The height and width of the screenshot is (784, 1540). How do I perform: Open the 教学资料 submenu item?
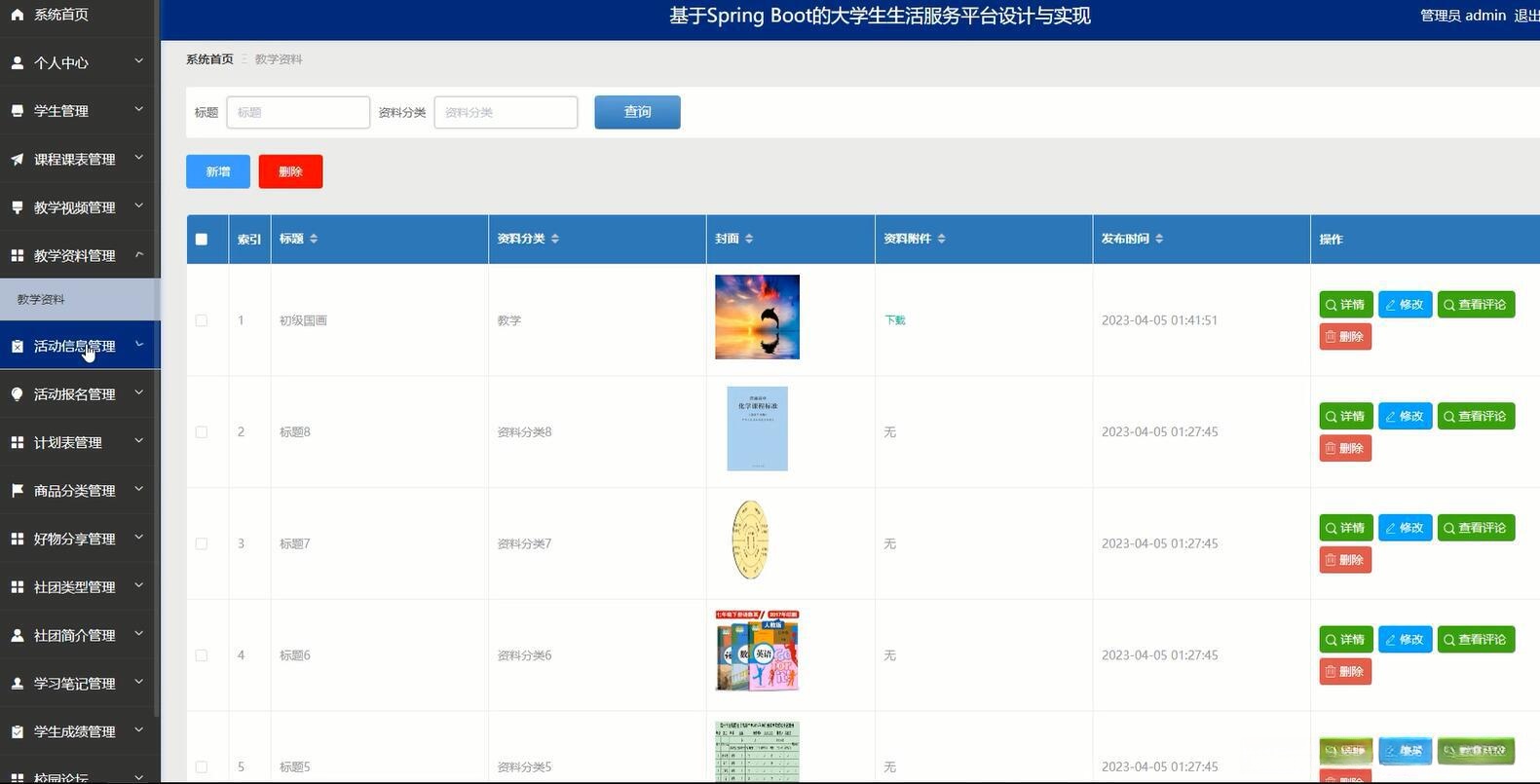pos(78,299)
